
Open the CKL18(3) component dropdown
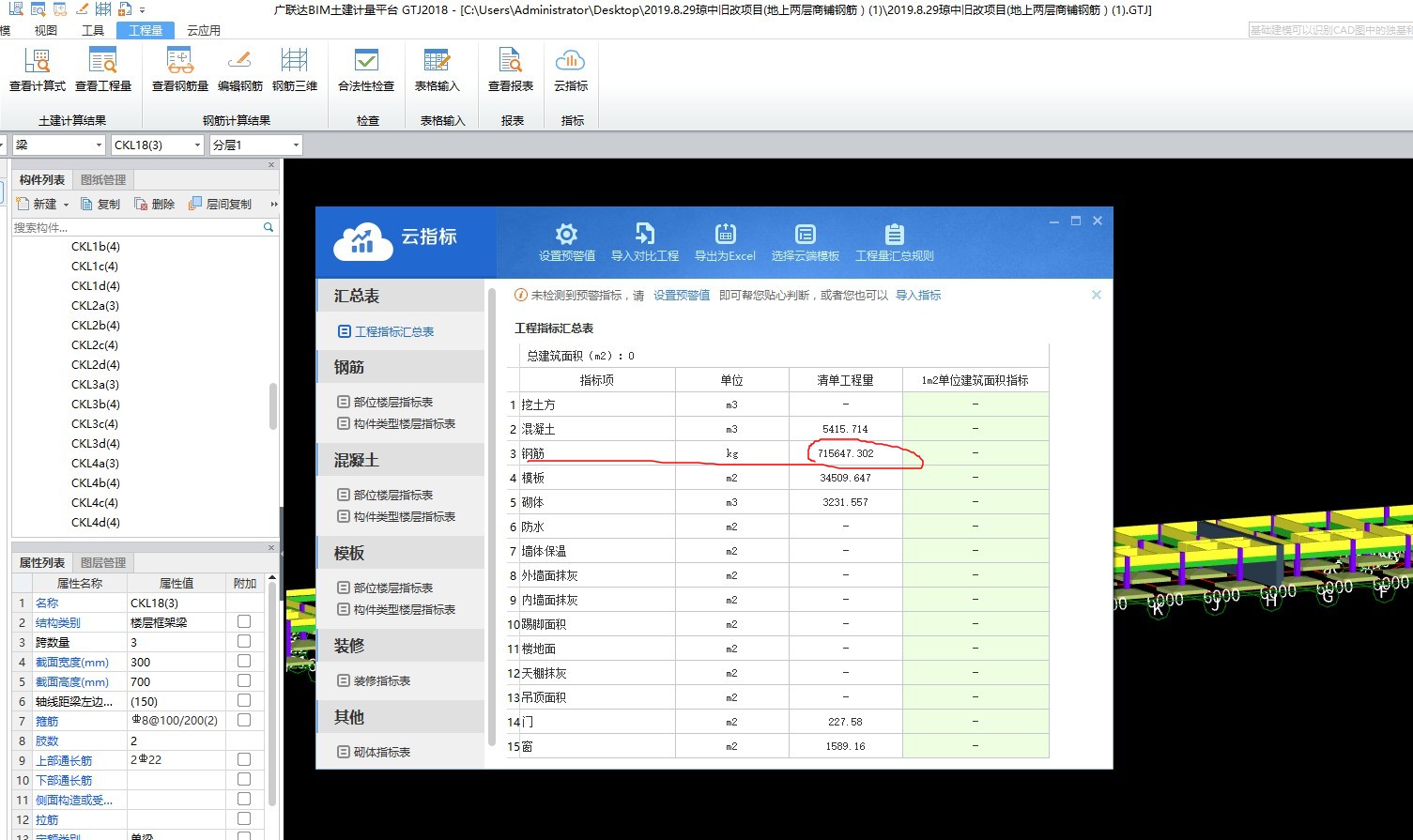(x=157, y=145)
